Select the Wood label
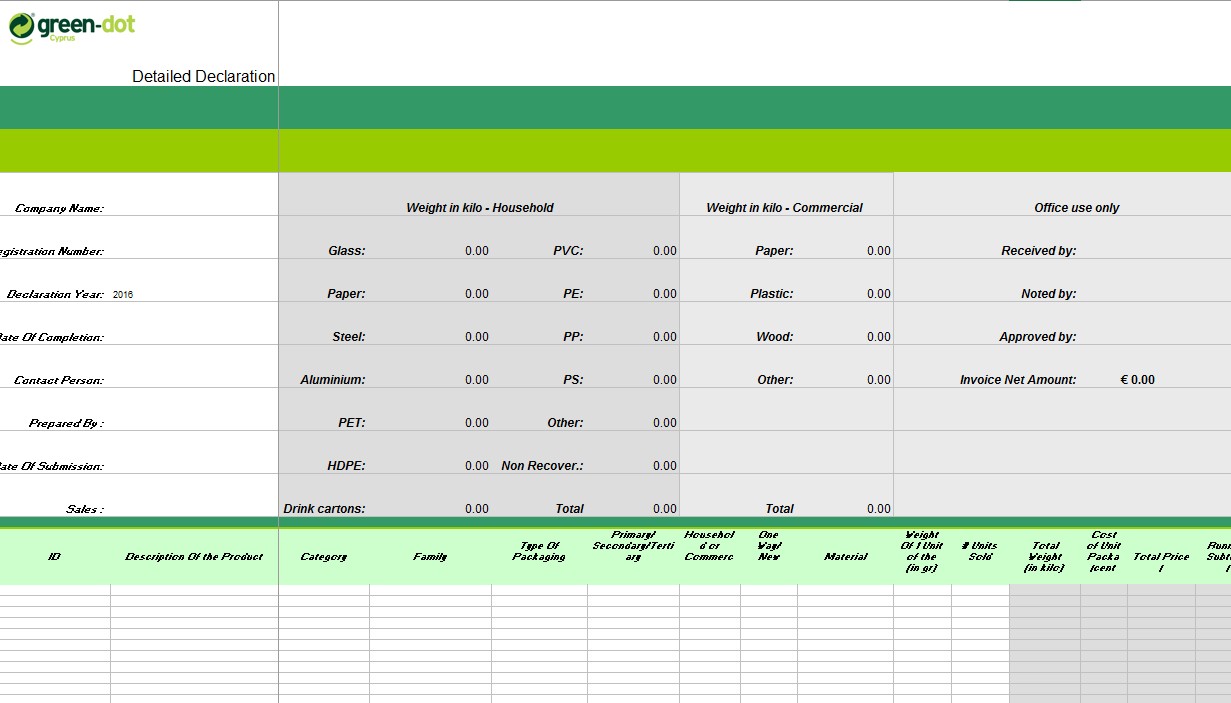This screenshot has height=703, width=1231. click(775, 337)
